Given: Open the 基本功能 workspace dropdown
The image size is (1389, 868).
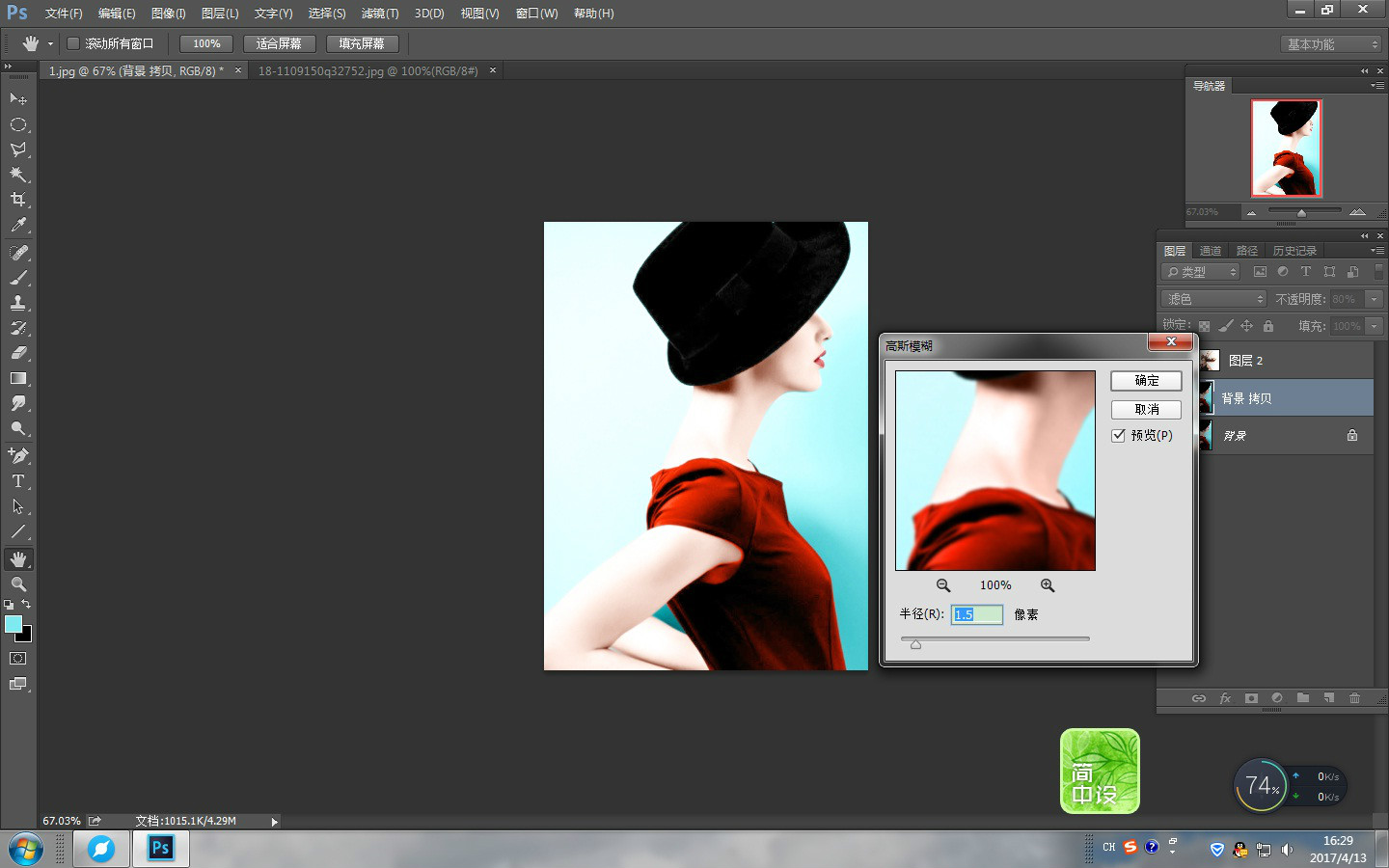Looking at the screenshot, I should pos(1332,44).
